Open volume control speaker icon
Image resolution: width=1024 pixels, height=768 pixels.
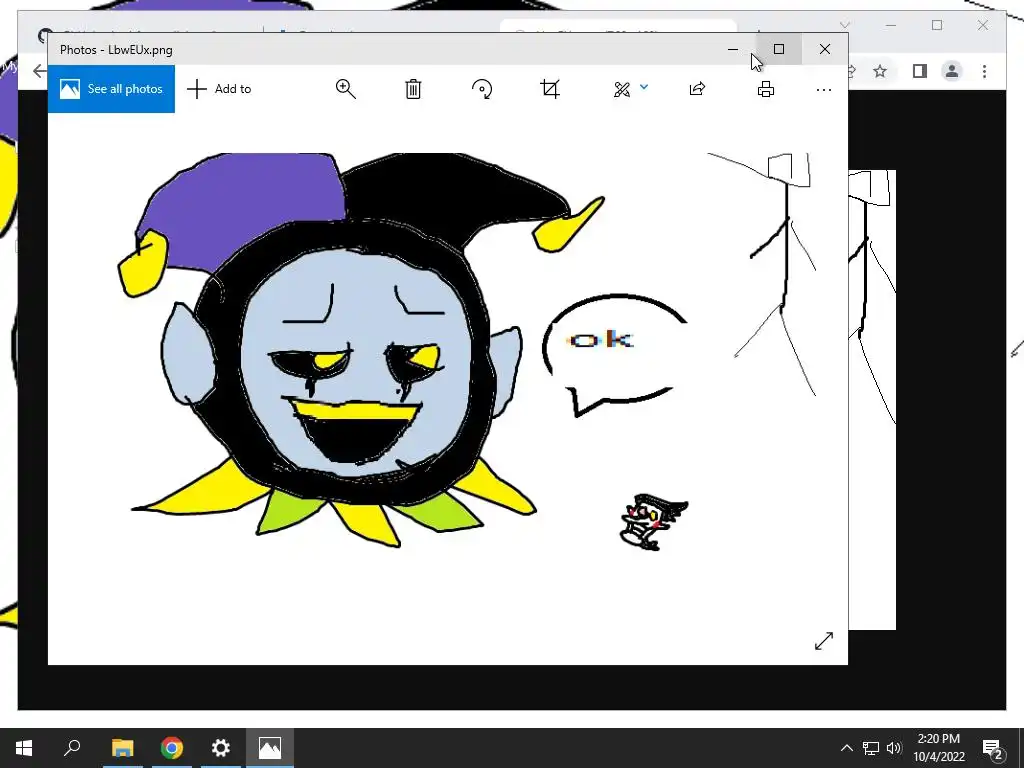(894, 748)
